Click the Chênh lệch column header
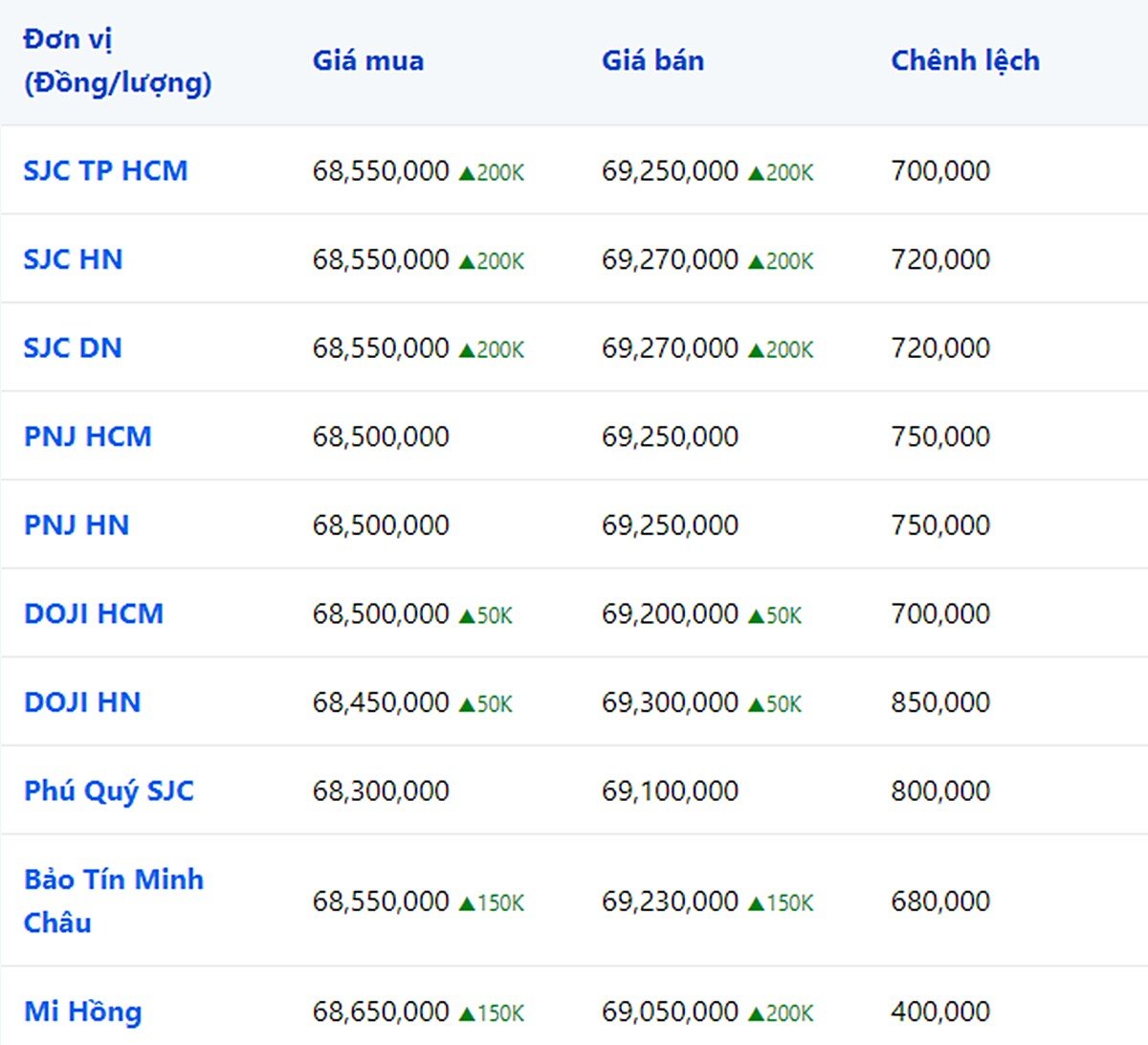Viewport: 1148px width, 1045px height. coord(965,61)
